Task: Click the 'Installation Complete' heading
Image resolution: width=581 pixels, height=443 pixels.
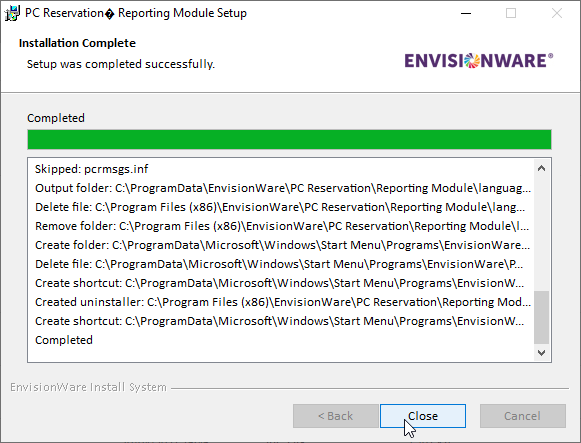Action: tap(77, 43)
